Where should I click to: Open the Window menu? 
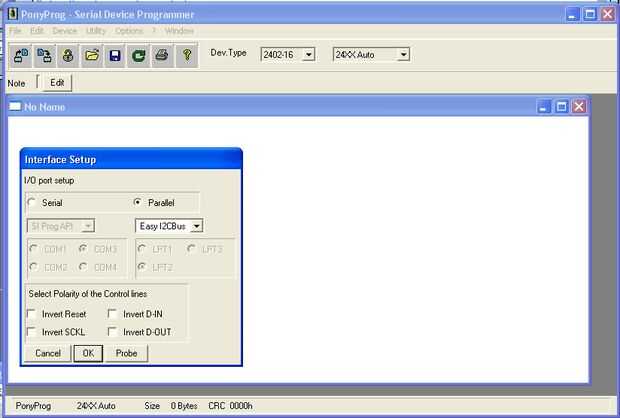(x=179, y=31)
